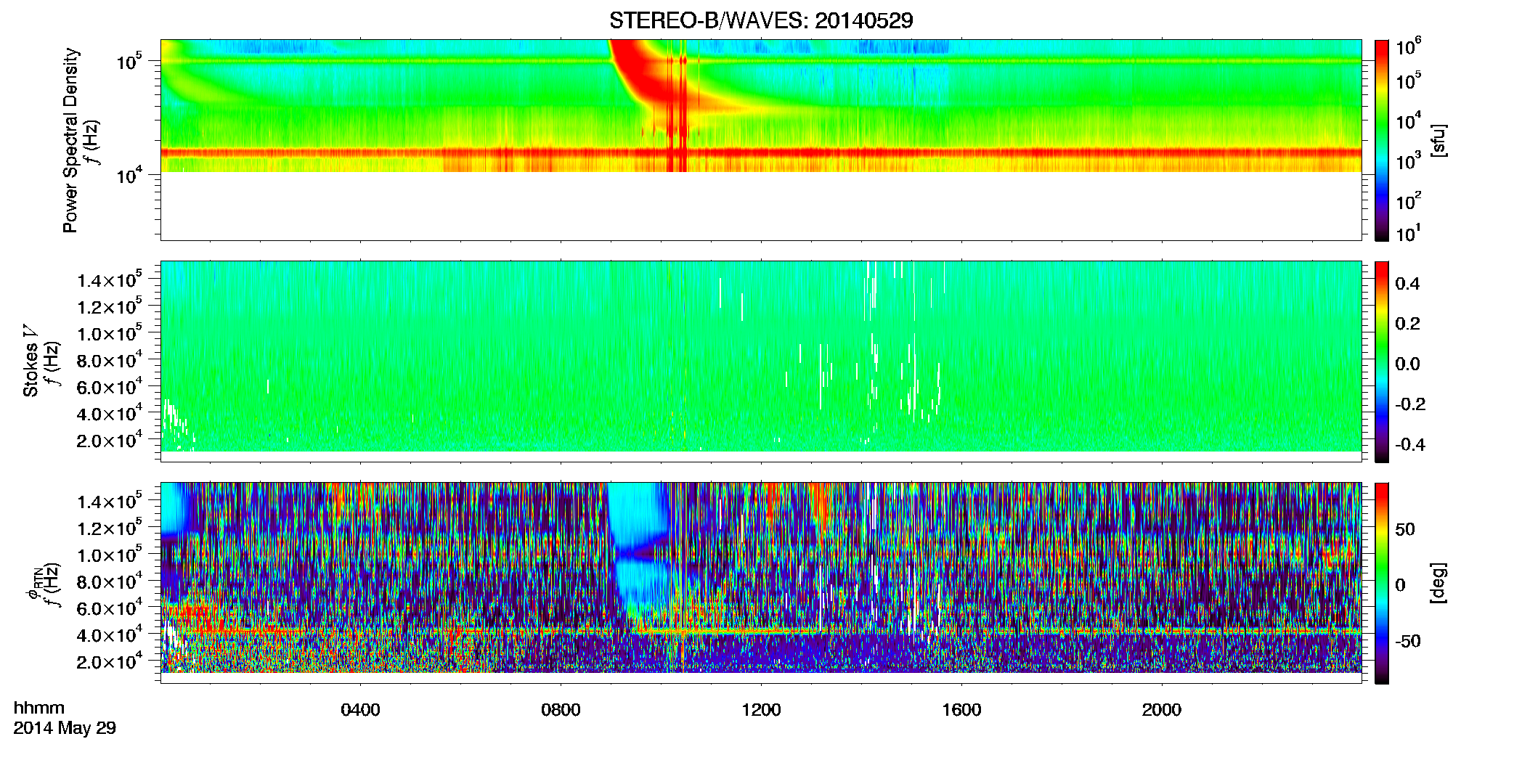Click the 2.0×10^4 tick on the Stokes V axis
This screenshot has height=784, width=1522.
tap(109, 440)
